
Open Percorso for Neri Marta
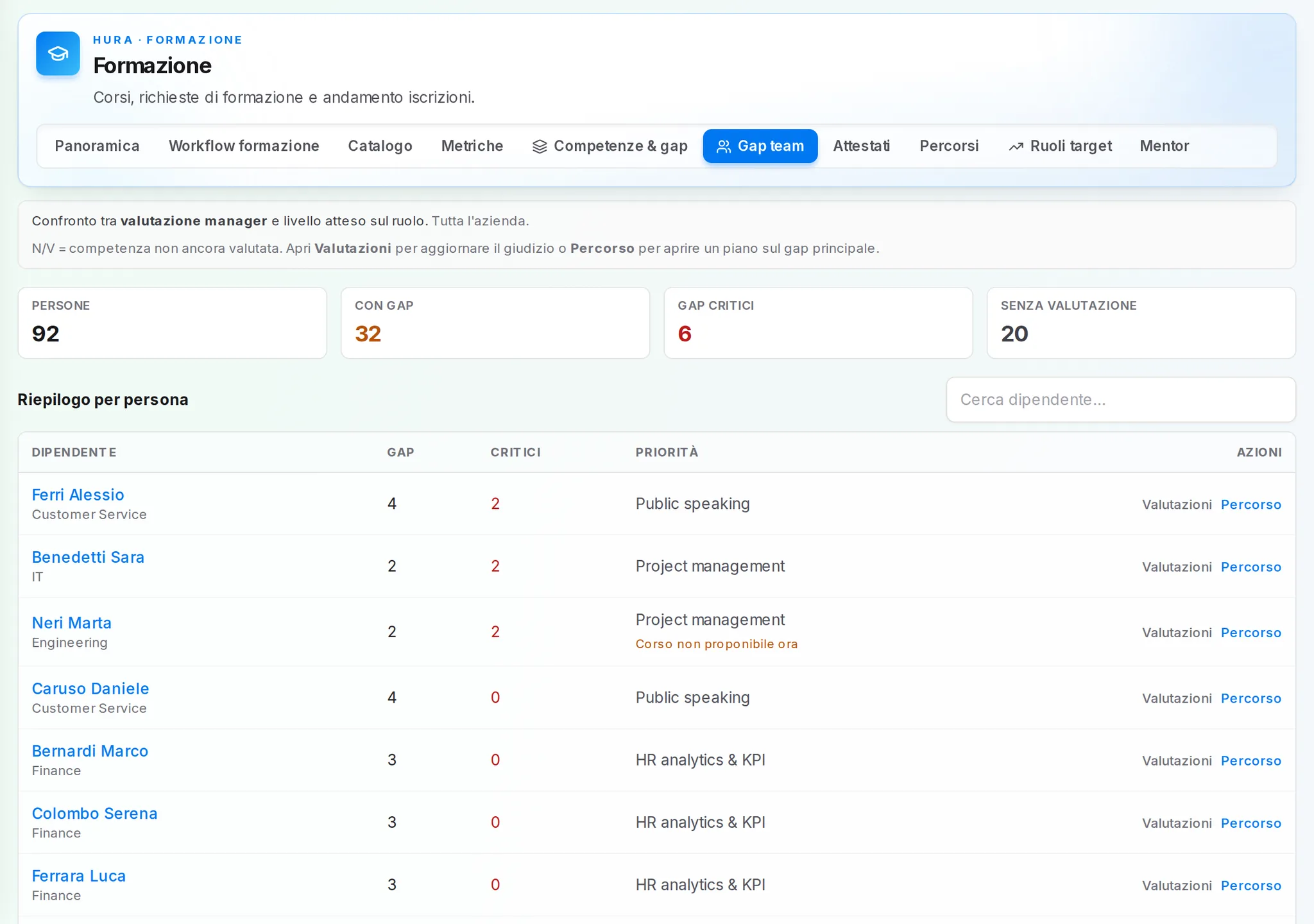pos(1250,633)
